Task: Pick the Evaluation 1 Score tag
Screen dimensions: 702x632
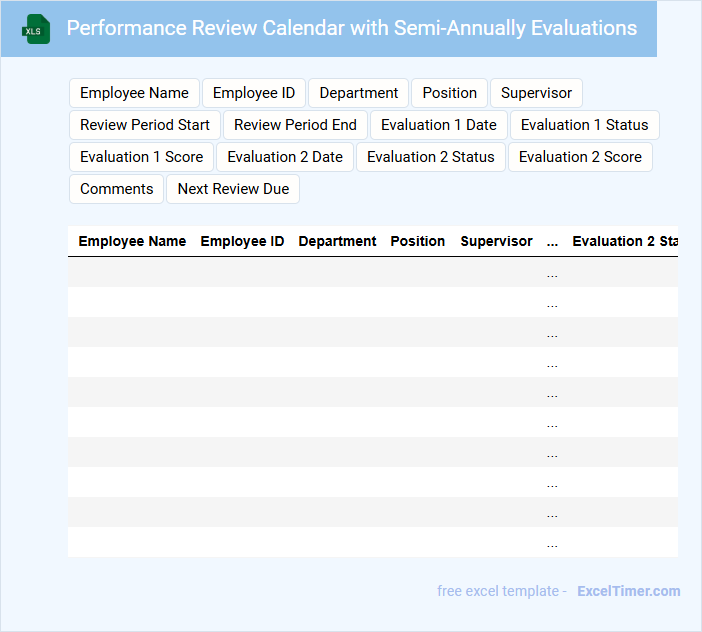Action: point(141,157)
